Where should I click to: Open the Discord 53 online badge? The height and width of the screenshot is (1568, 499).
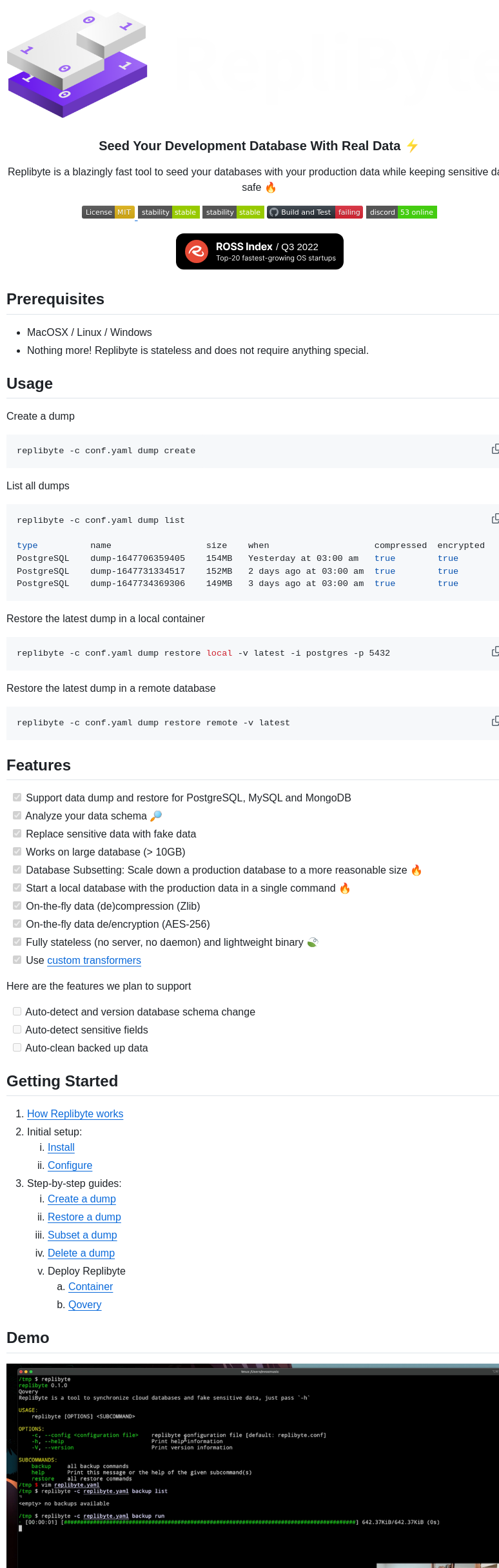(x=401, y=211)
